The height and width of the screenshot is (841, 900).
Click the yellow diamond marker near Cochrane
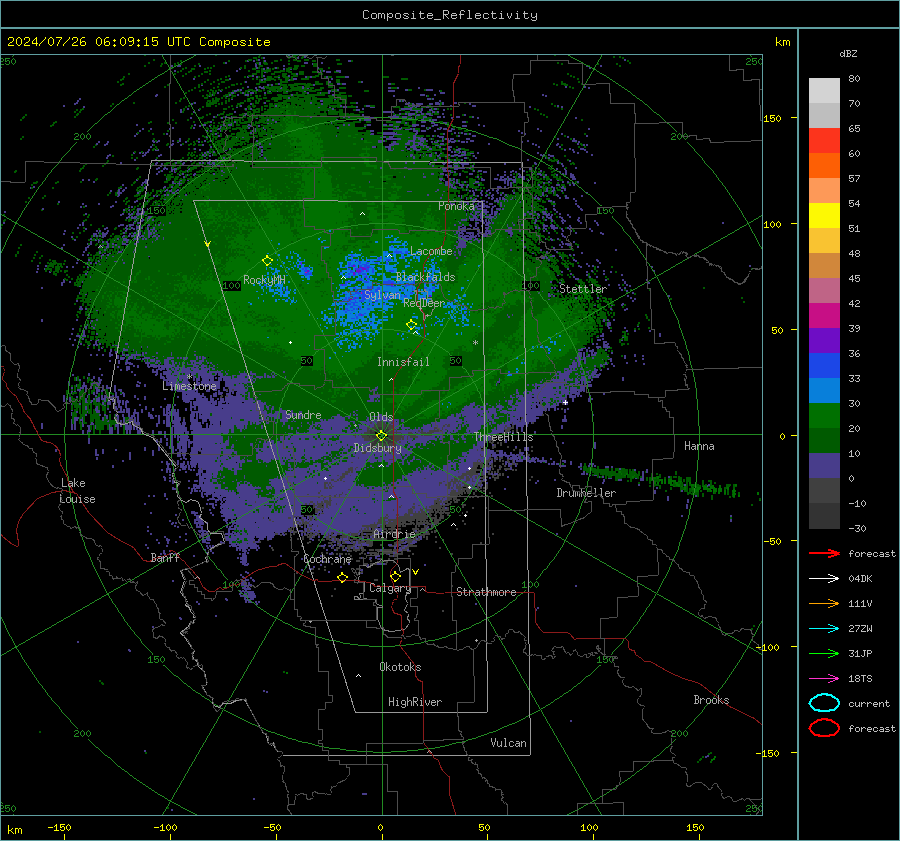tap(343, 577)
